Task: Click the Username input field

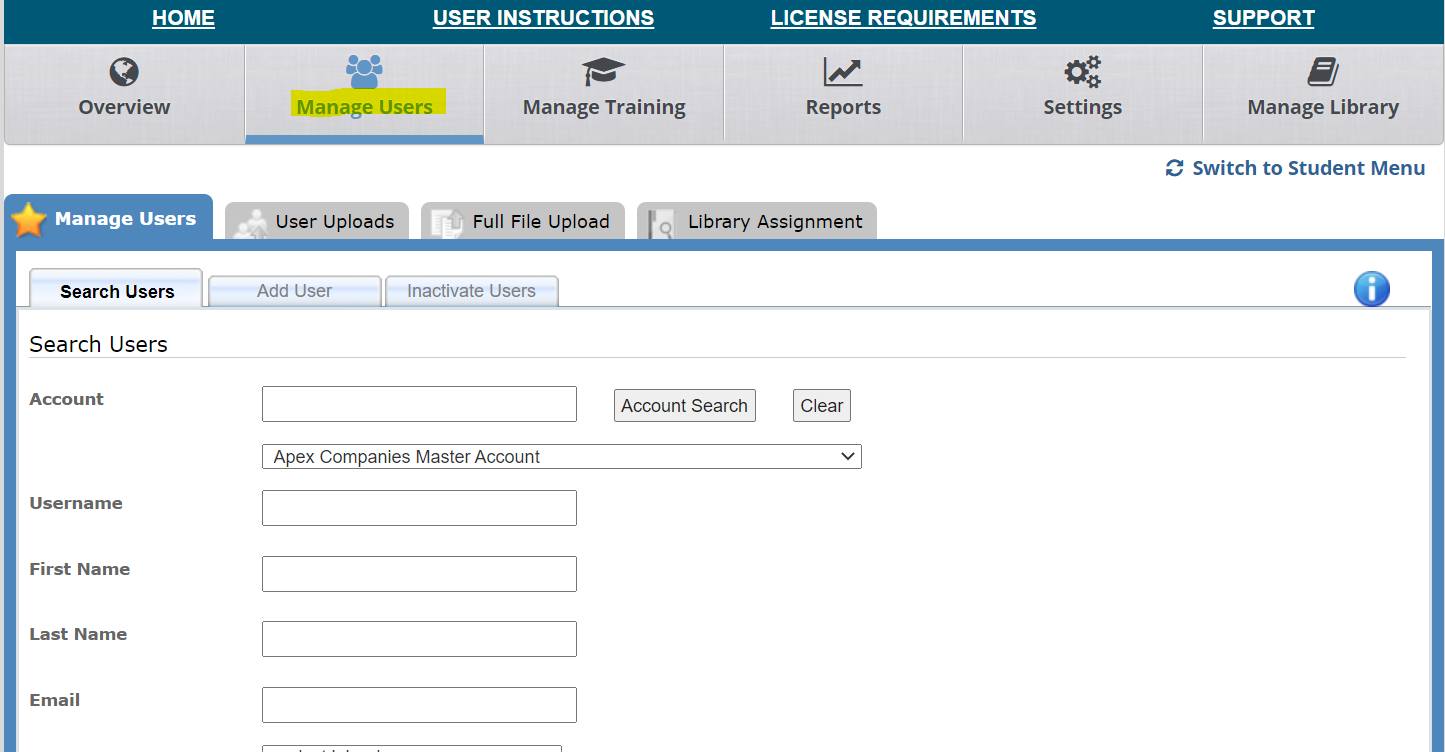Action: point(419,508)
